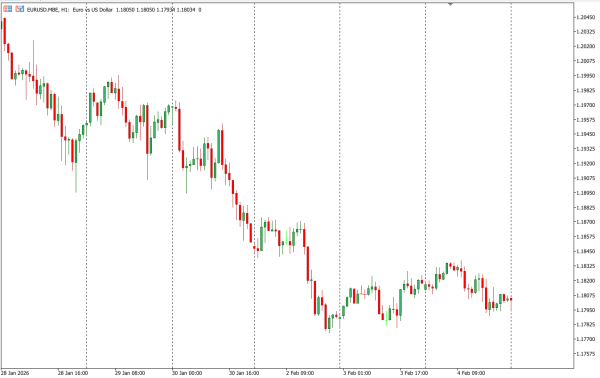
Task: Click the 3 Feb 01:00 time label
Action: (x=357, y=373)
